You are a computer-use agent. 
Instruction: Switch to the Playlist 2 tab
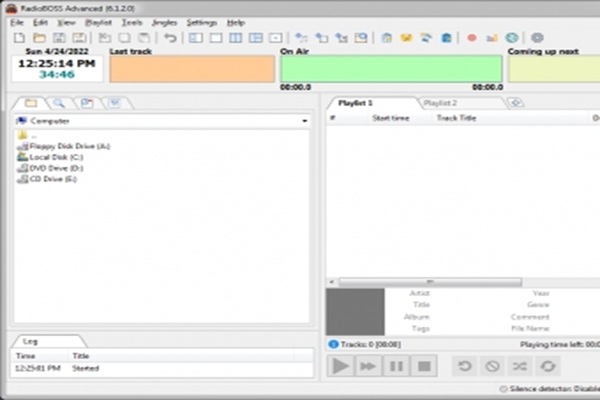pos(440,103)
